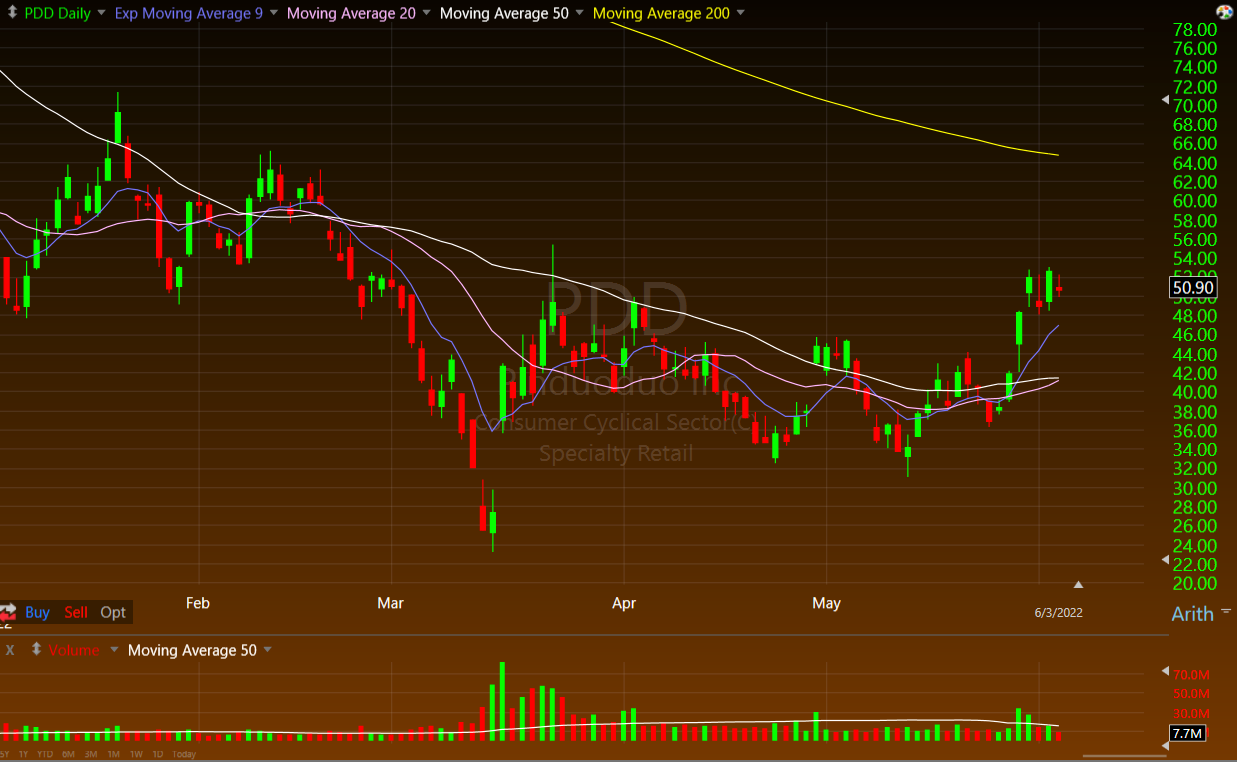
Task: Open the Volume indicator dropdown arrow
Action: (x=113, y=650)
